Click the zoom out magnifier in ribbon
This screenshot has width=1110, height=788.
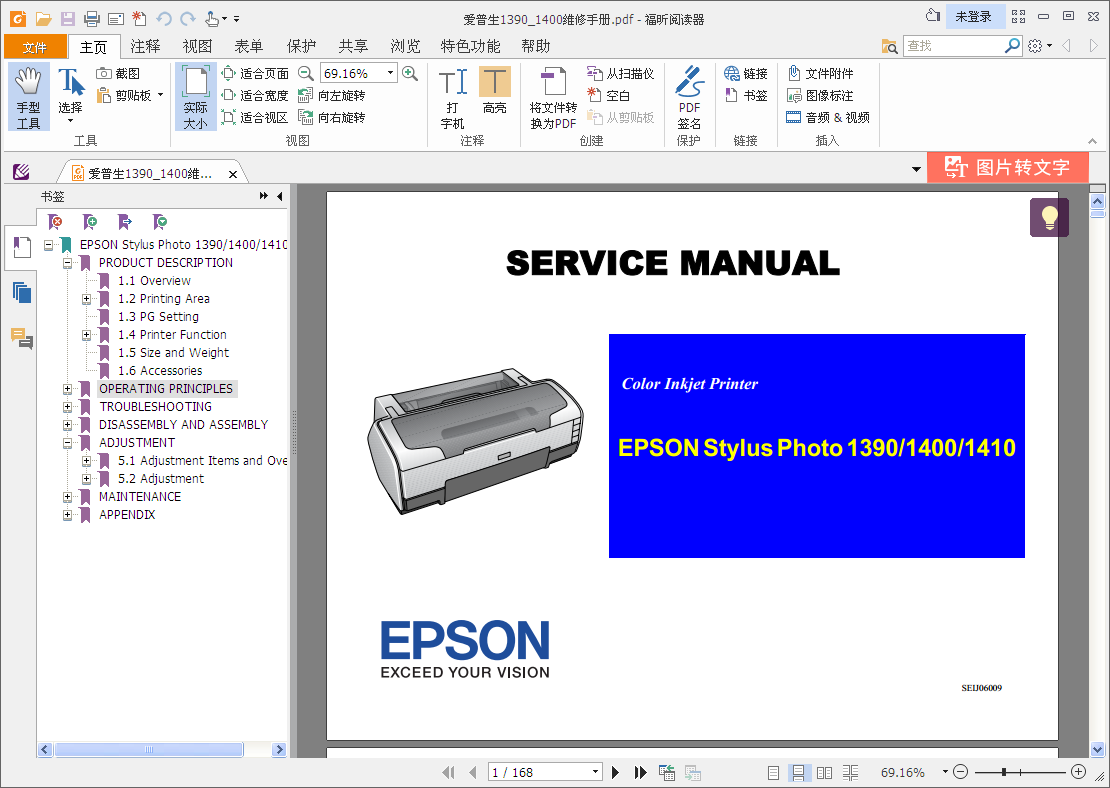[x=306, y=73]
